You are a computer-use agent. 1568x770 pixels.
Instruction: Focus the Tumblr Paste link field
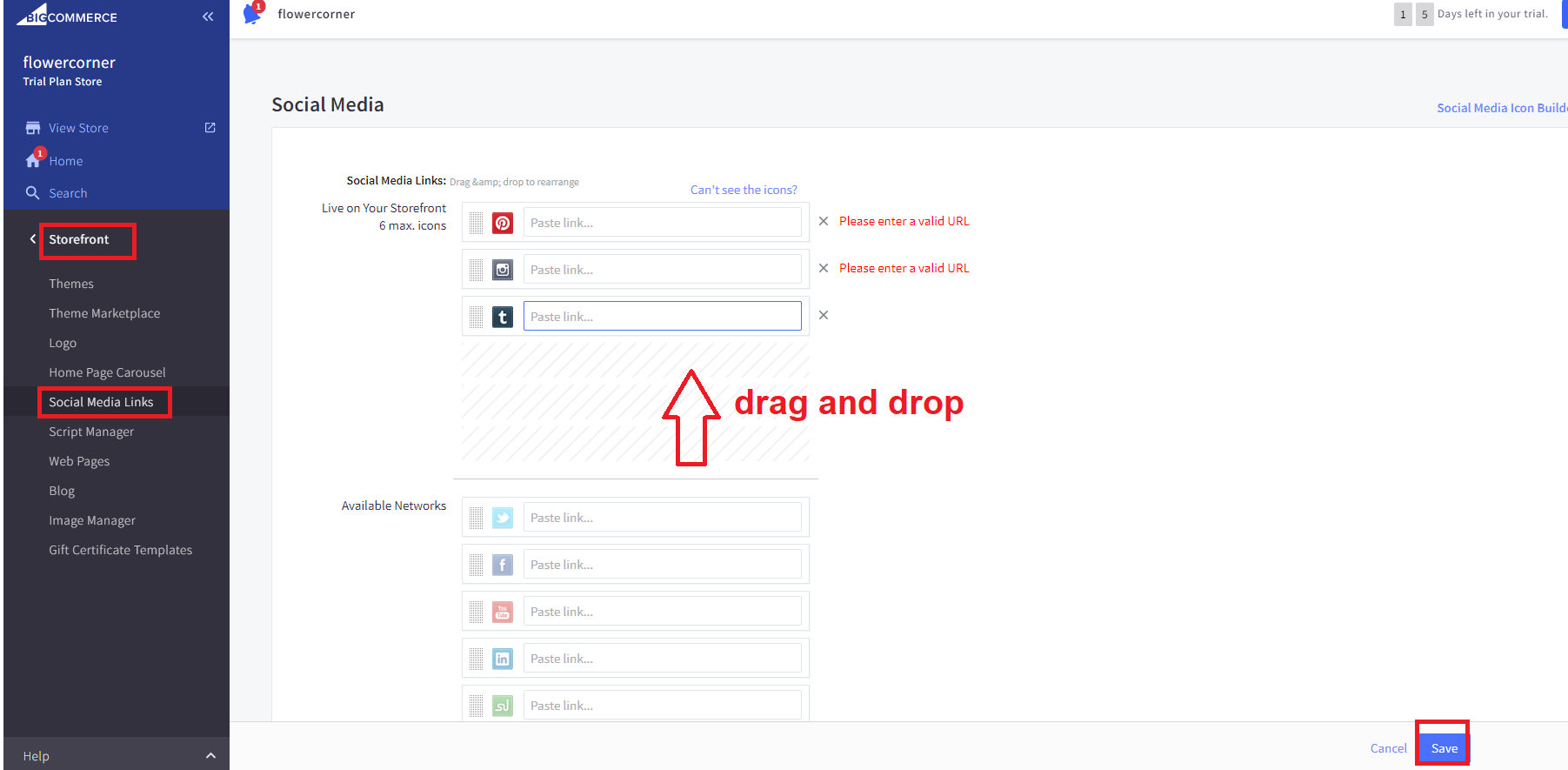point(663,317)
